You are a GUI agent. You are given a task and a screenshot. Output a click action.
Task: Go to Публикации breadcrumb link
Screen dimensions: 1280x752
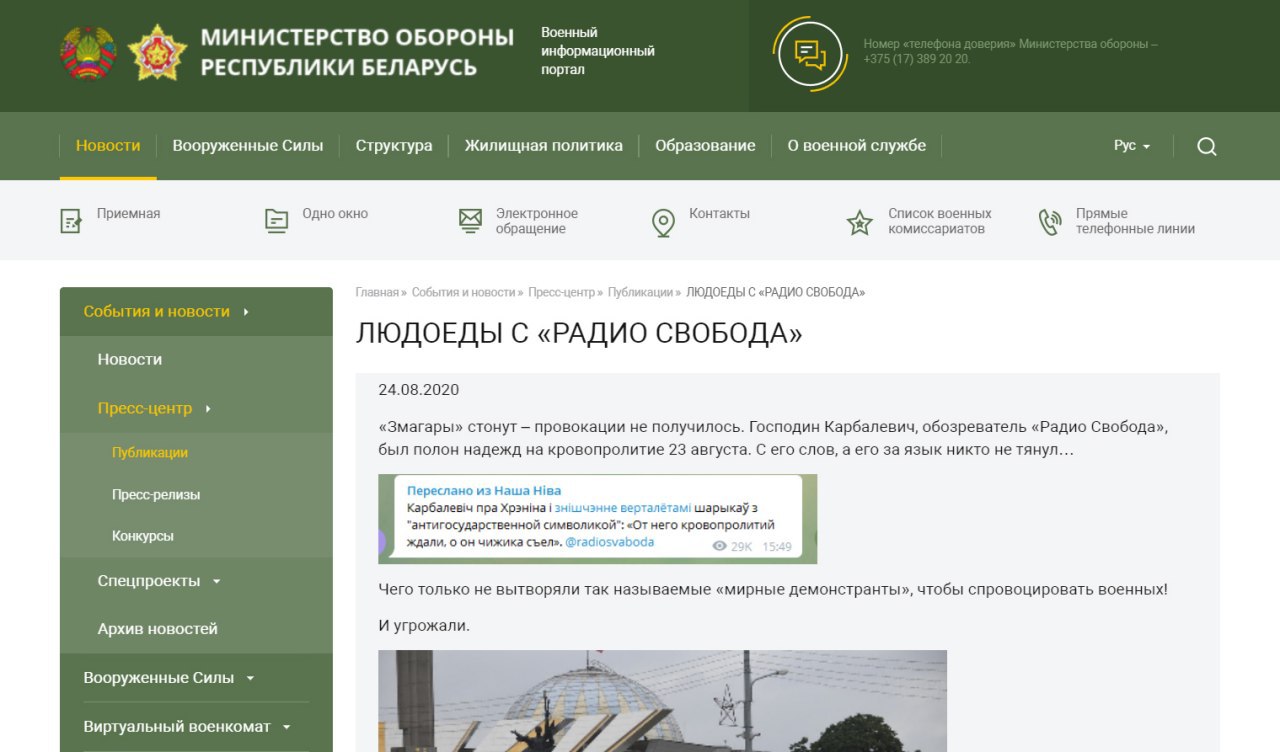point(640,292)
